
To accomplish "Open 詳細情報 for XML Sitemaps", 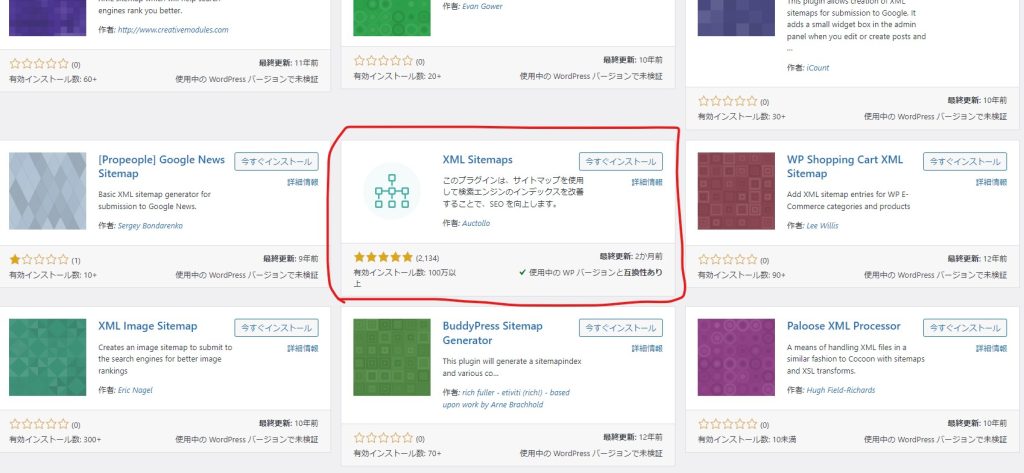I will 646,183.
